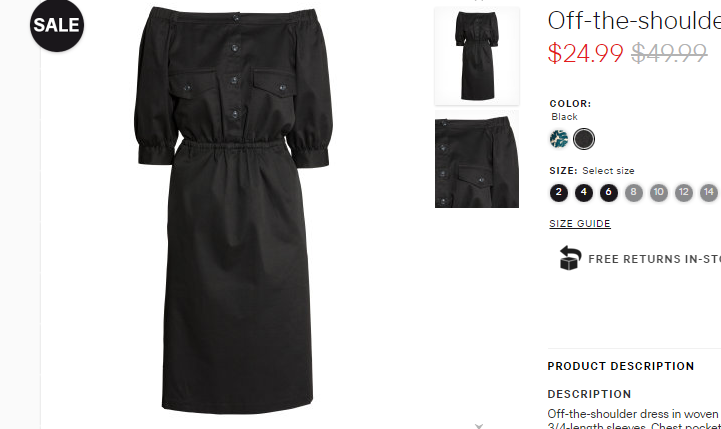
Task: Click the PRODUCT DESCRIPTION heading
Action: [621, 366]
